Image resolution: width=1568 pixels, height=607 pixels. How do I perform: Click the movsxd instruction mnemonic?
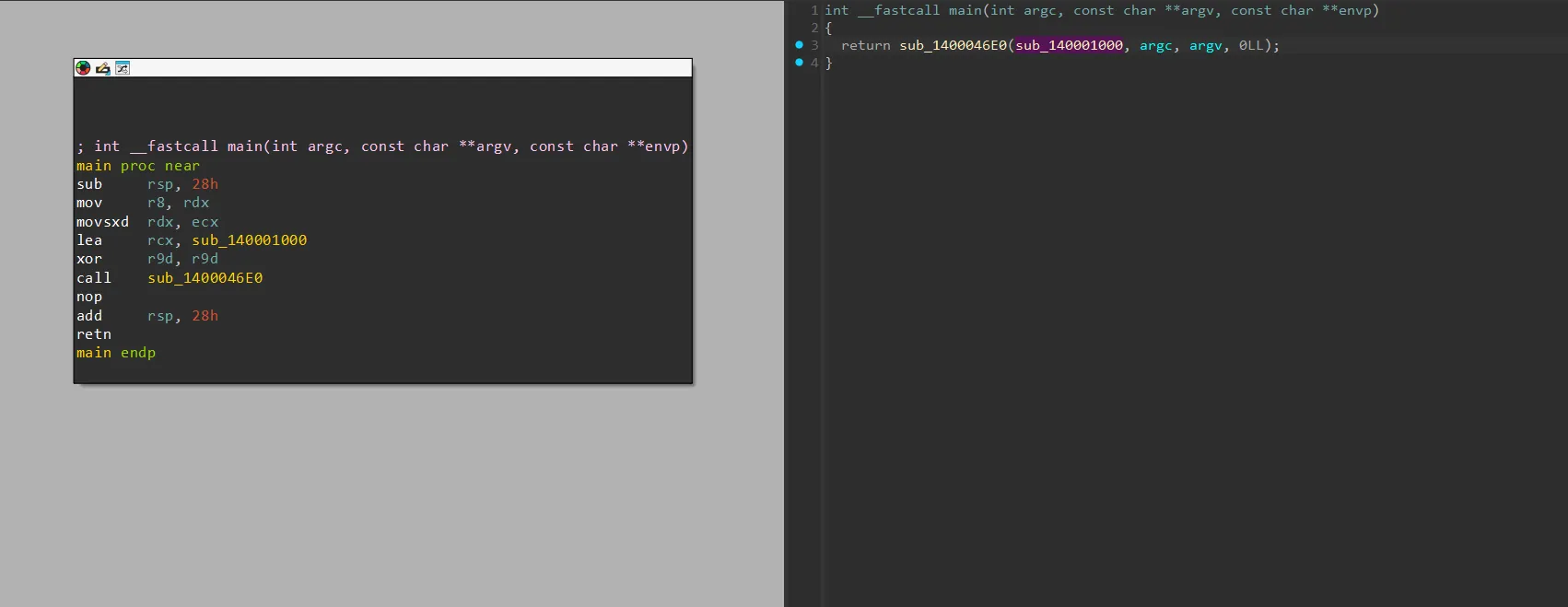pos(102,222)
